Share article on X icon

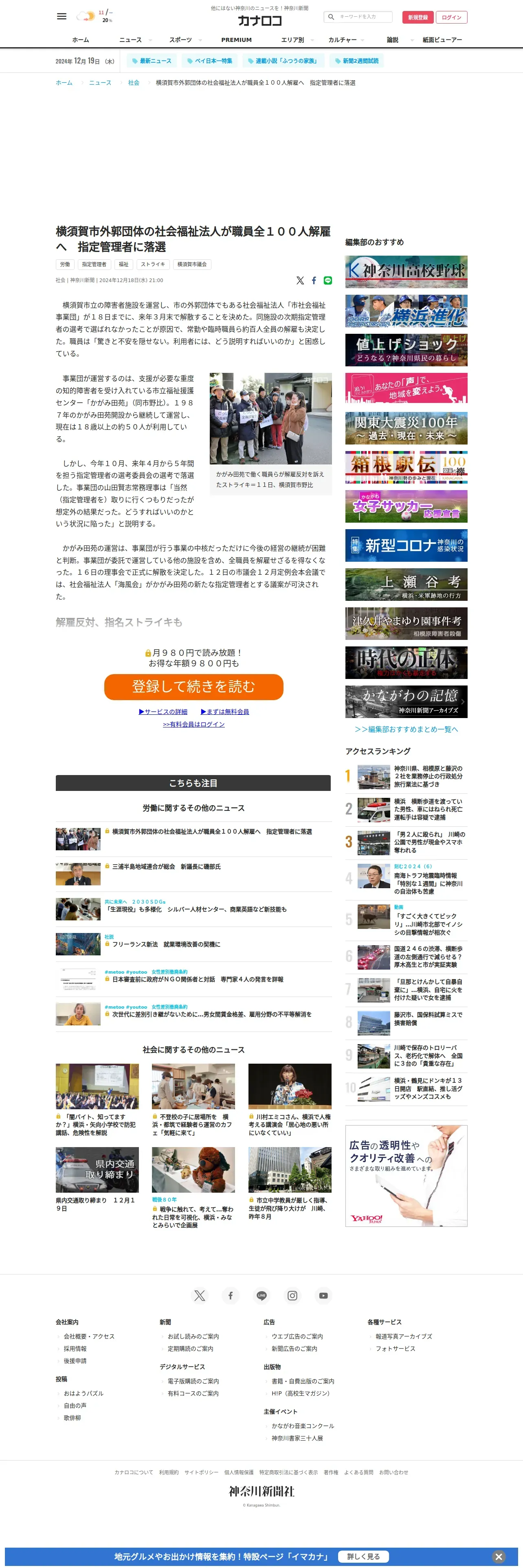coord(300,280)
